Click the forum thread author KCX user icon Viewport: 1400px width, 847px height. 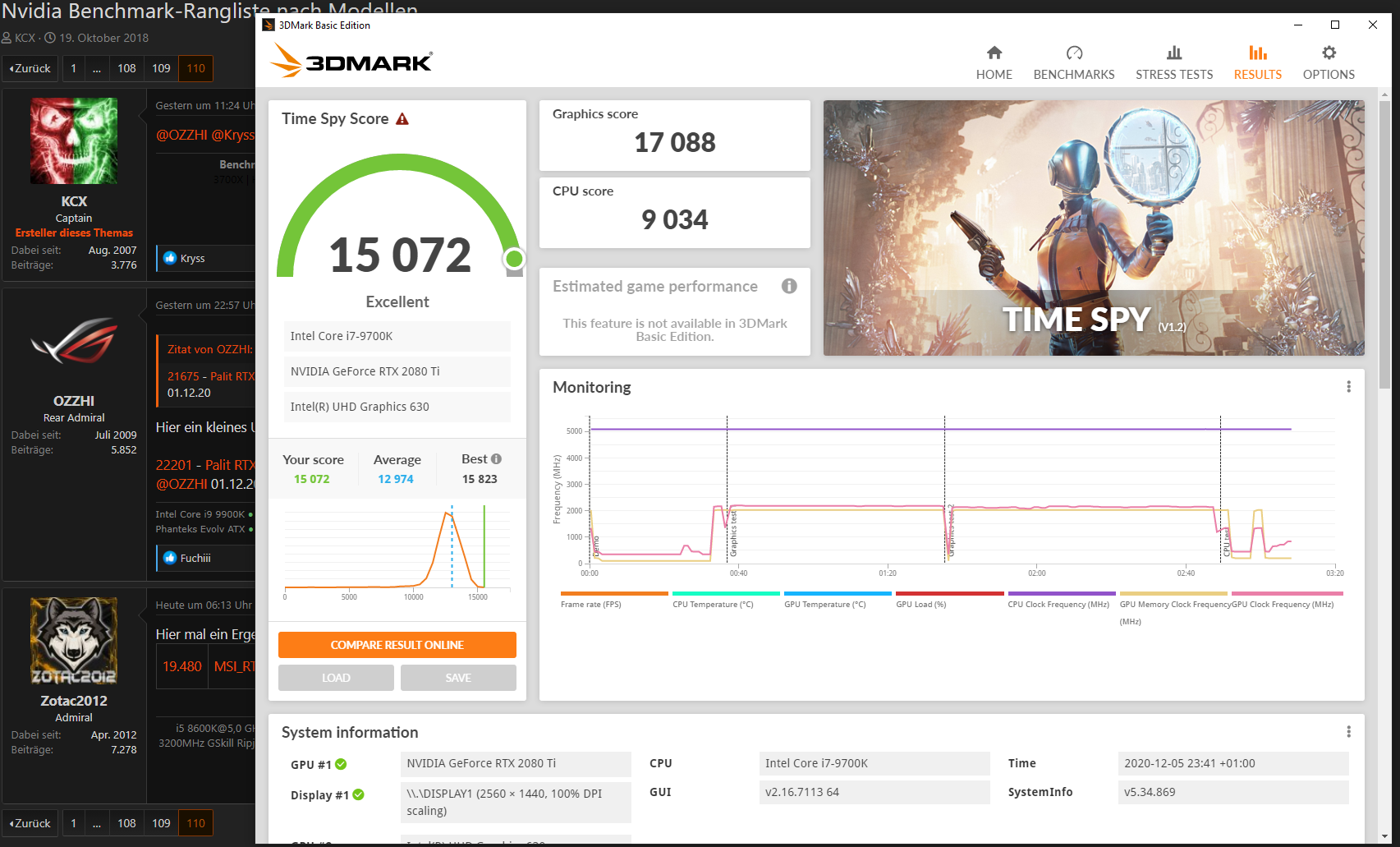coord(7,38)
